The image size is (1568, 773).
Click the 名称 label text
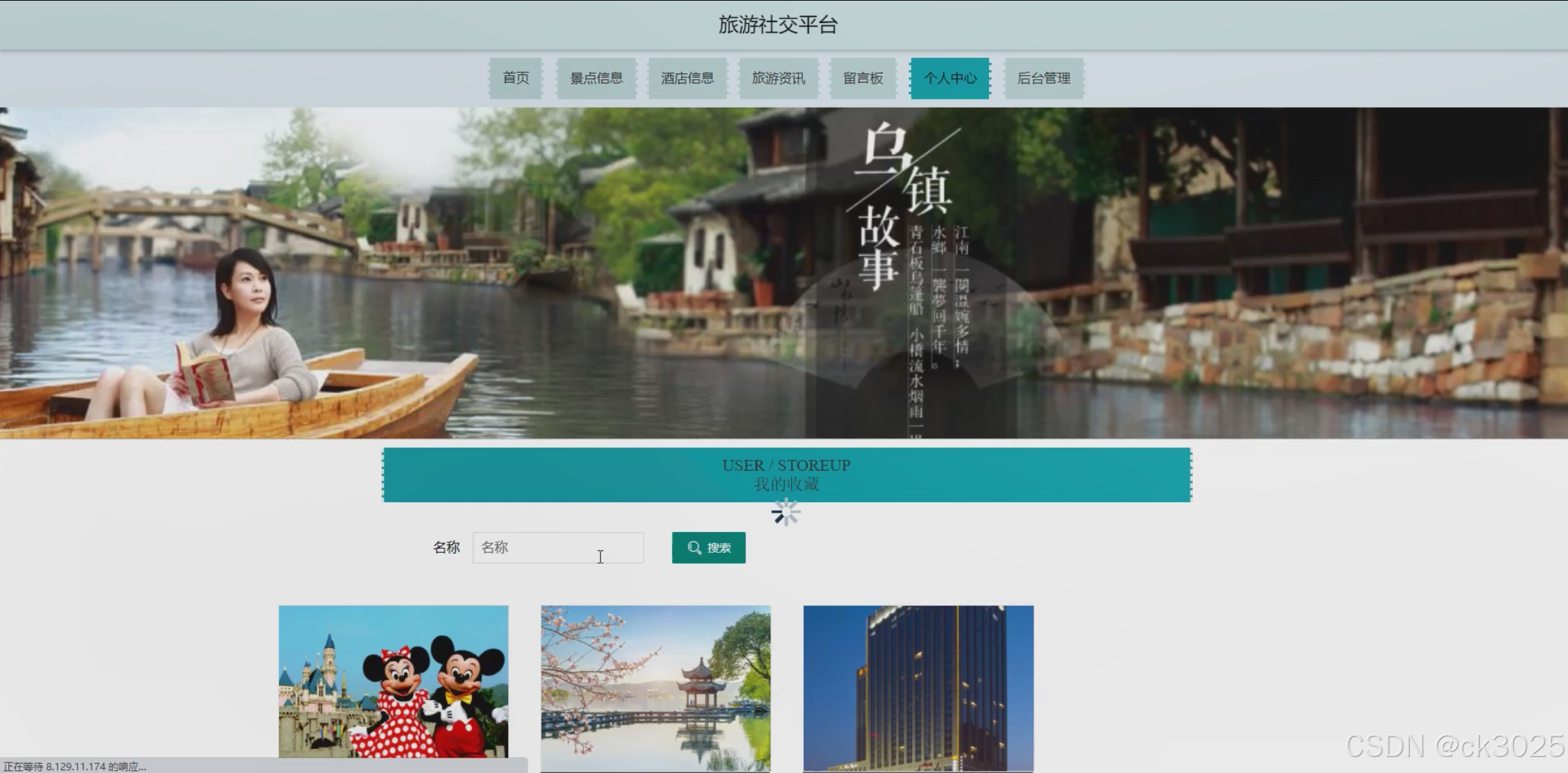pyautogui.click(x=446, y=547)
